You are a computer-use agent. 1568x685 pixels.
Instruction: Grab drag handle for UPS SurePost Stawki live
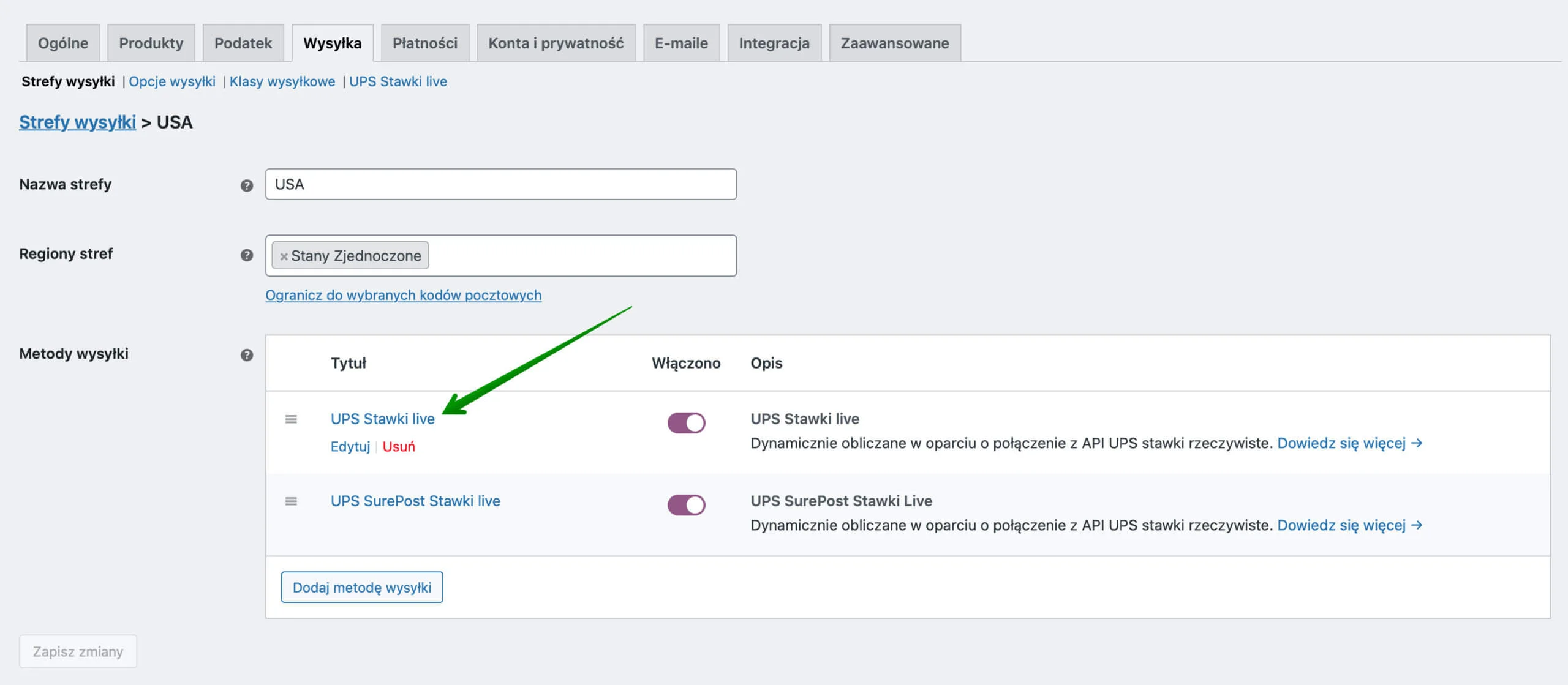coord(291,501)
